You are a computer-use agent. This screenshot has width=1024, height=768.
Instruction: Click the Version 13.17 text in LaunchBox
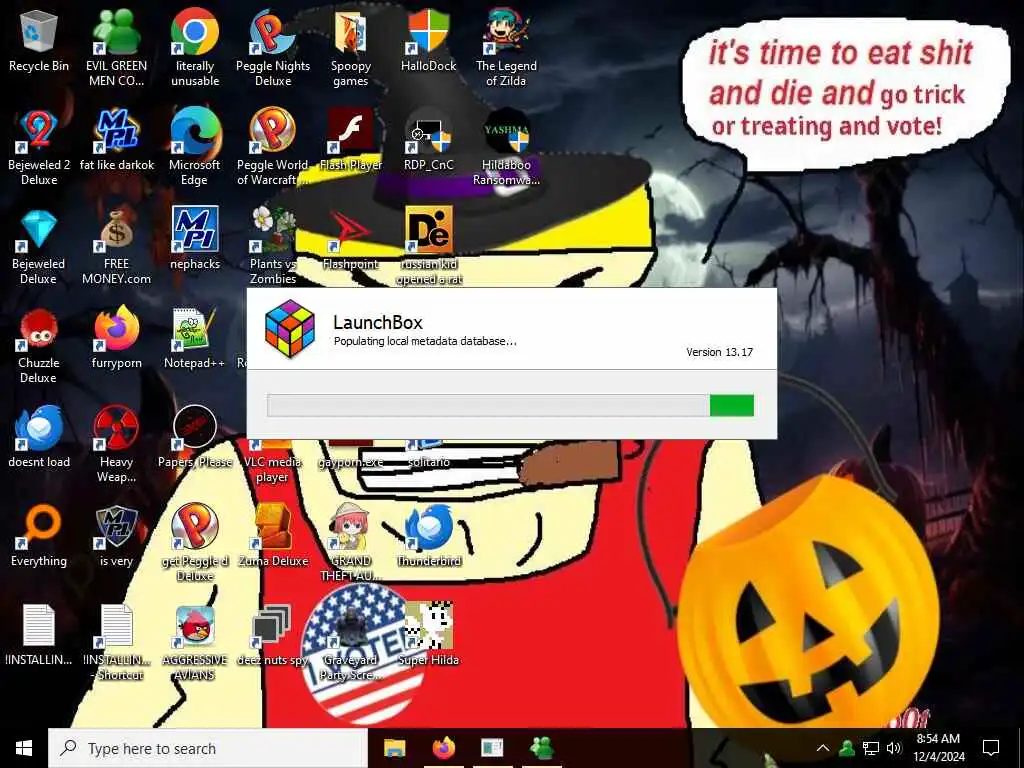pyautogui.click(x=719, y=352)
